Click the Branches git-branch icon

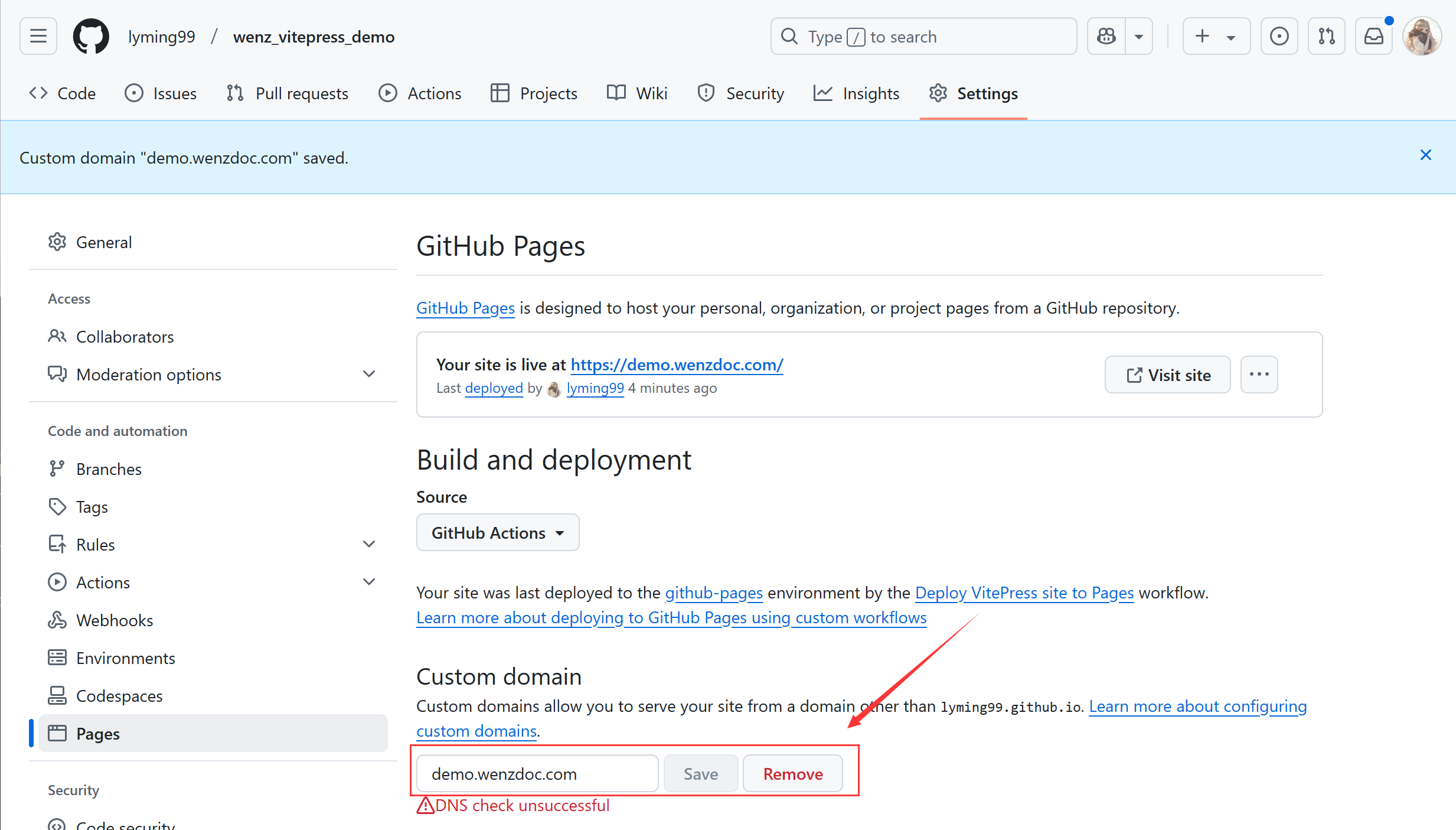[x=57, y=468]
